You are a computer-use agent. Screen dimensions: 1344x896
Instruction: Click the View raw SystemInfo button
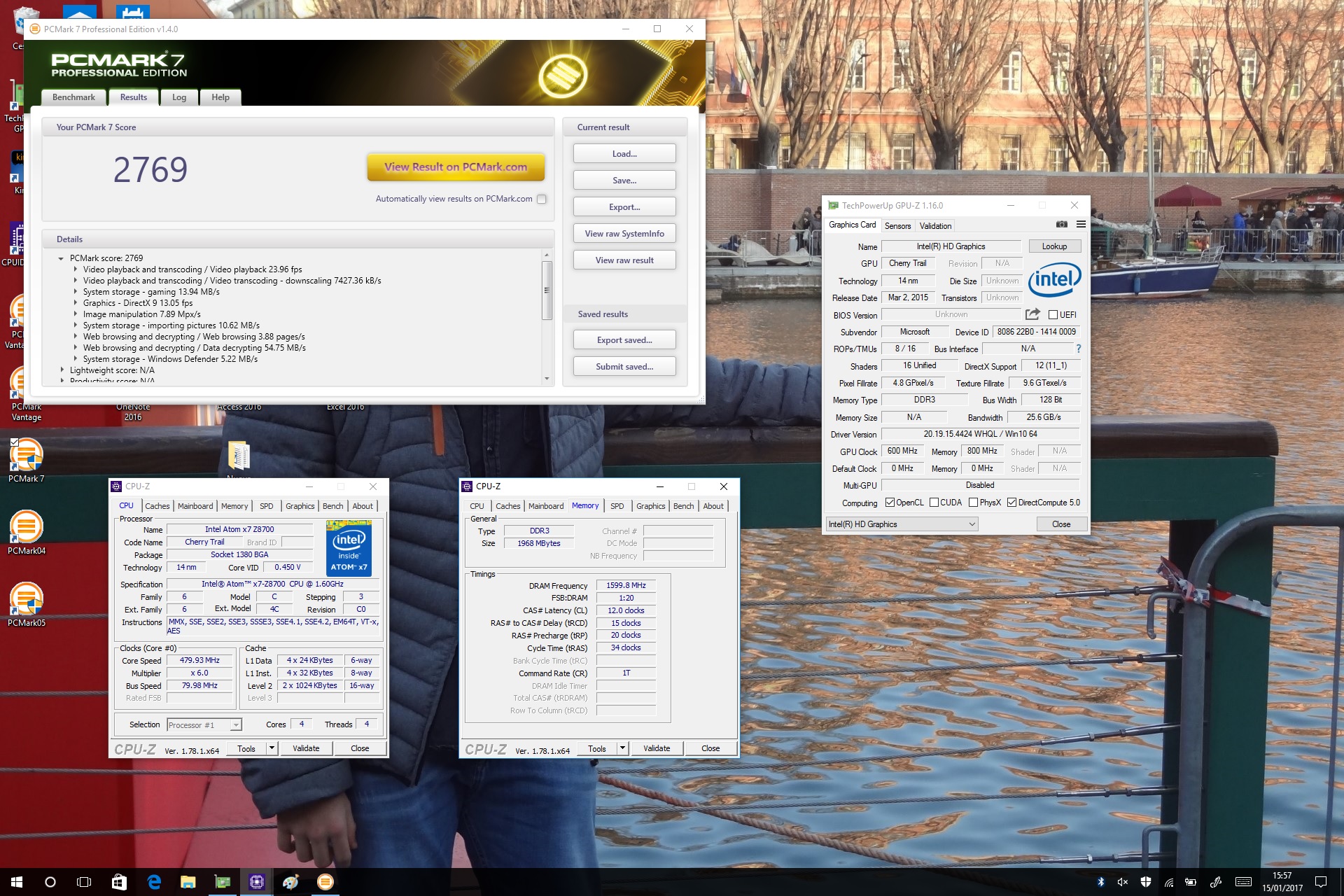(x=624, y=234)
